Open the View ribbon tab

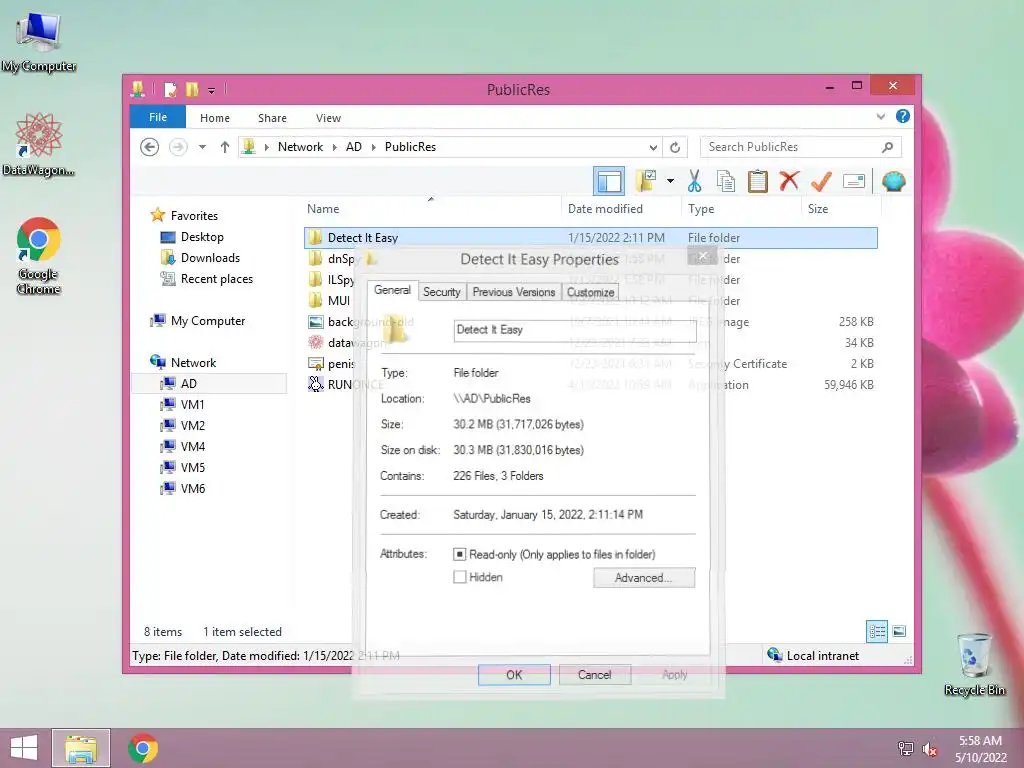(328, 118)
